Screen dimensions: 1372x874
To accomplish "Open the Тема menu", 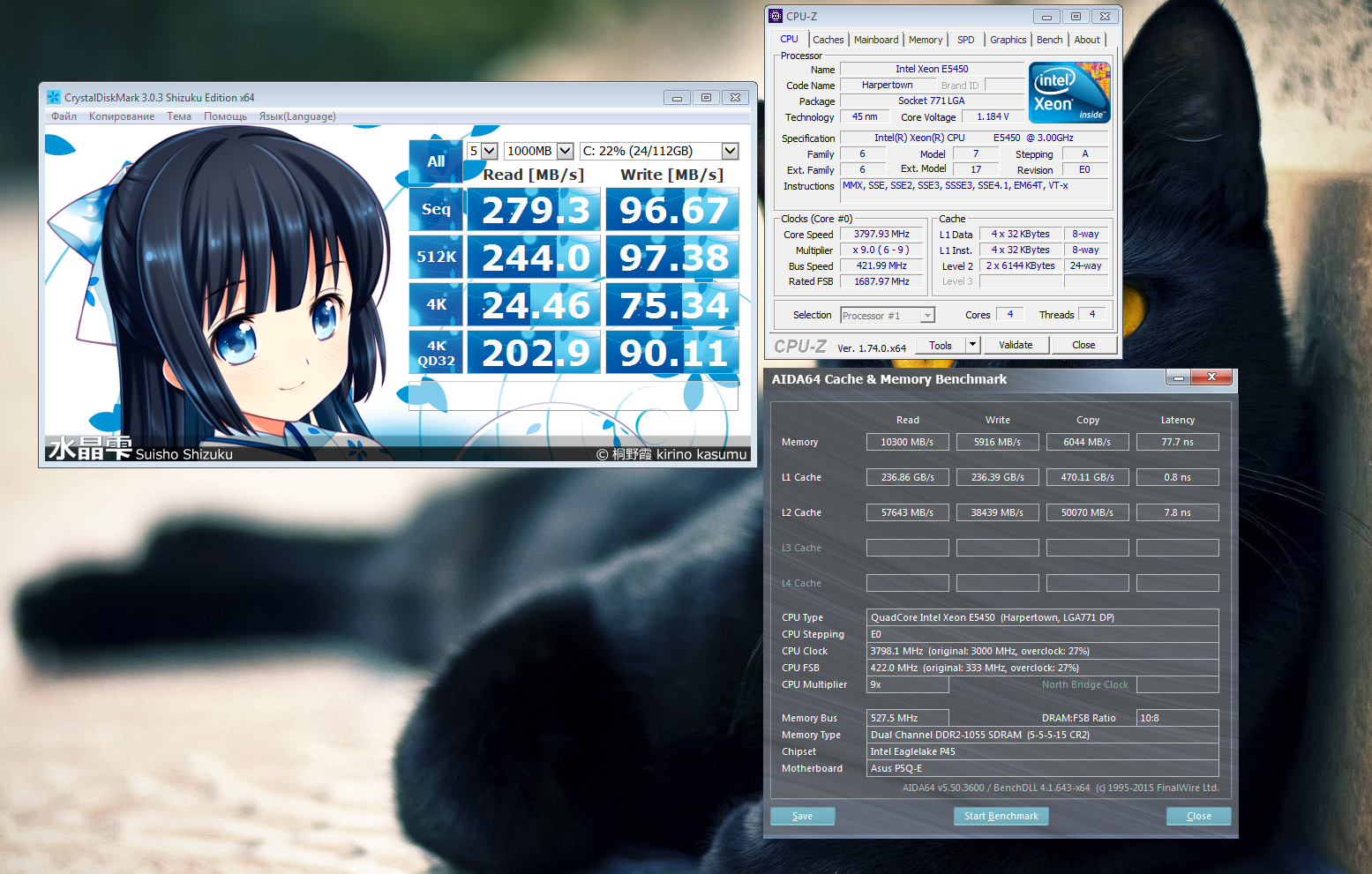I will pyautogui.click(x=179, y=116).
